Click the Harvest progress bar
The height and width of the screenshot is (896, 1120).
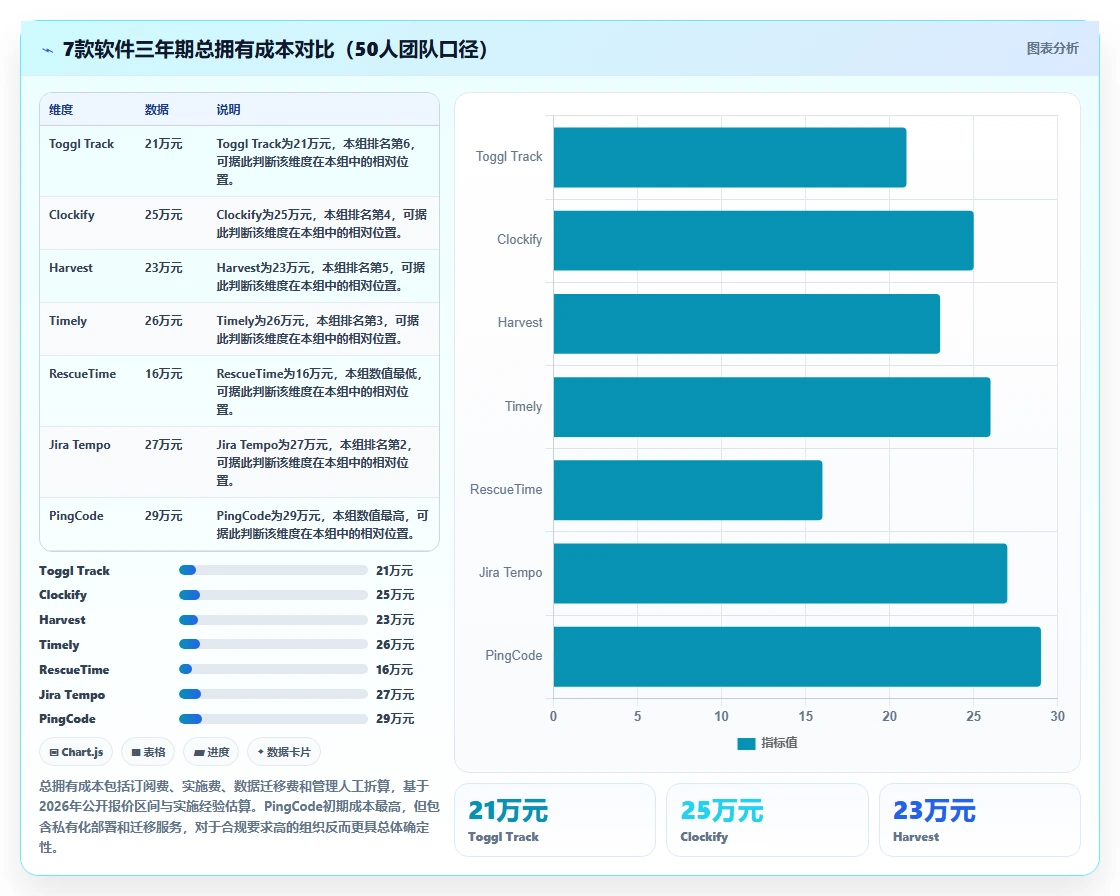pos(273,619)
